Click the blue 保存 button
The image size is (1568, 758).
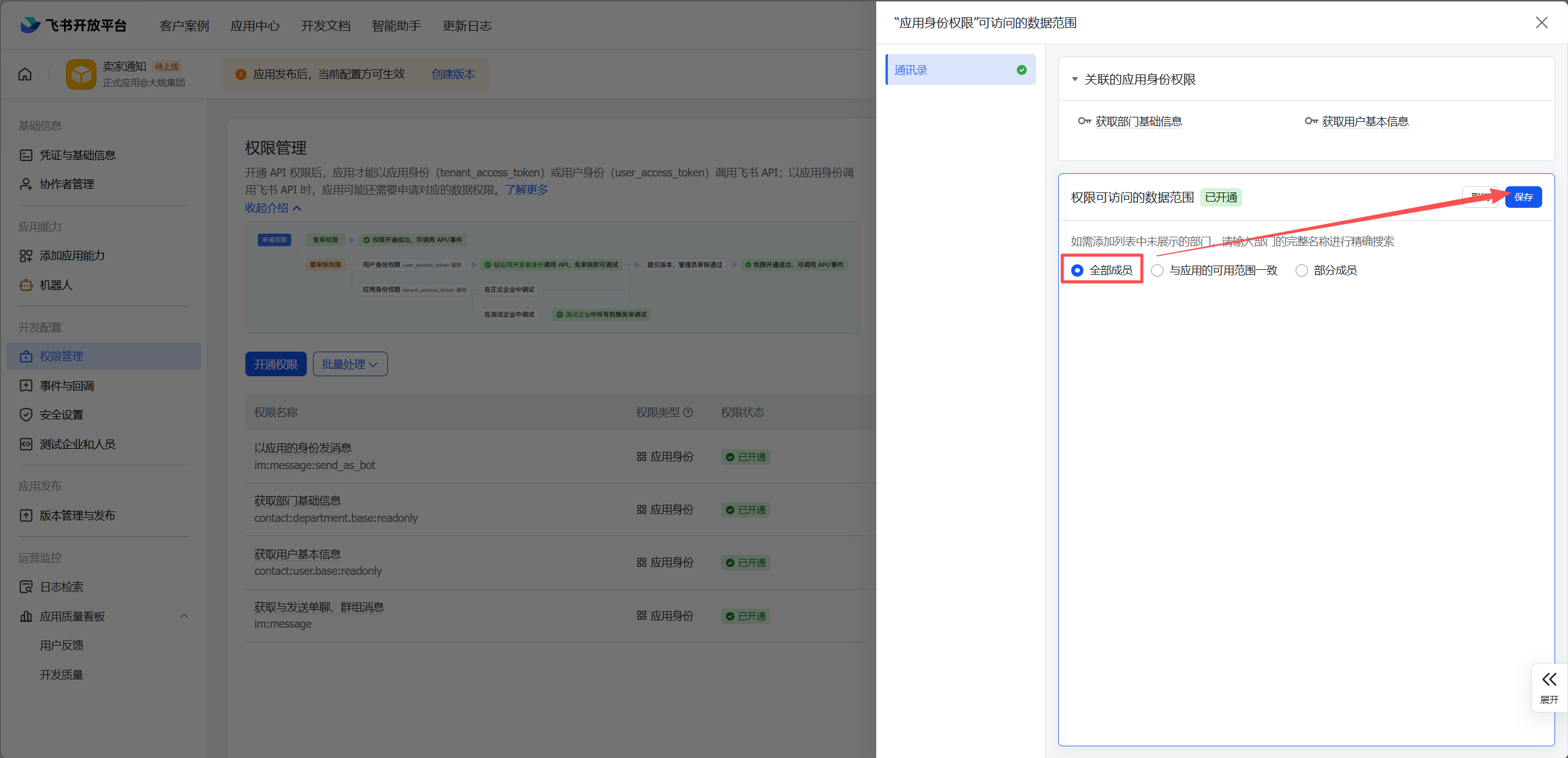pyautogui.click(x=1523, y=197)
